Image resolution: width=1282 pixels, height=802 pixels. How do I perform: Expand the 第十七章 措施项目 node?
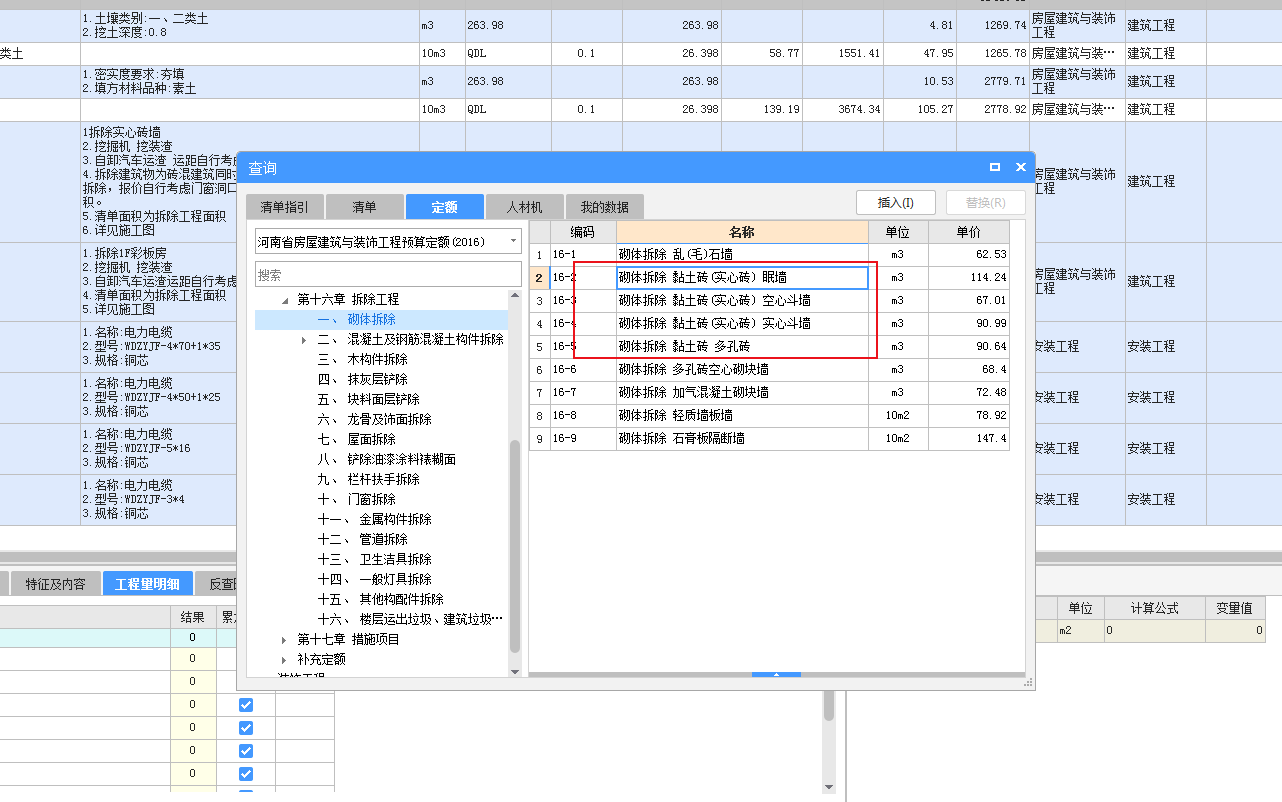point(285,639)
